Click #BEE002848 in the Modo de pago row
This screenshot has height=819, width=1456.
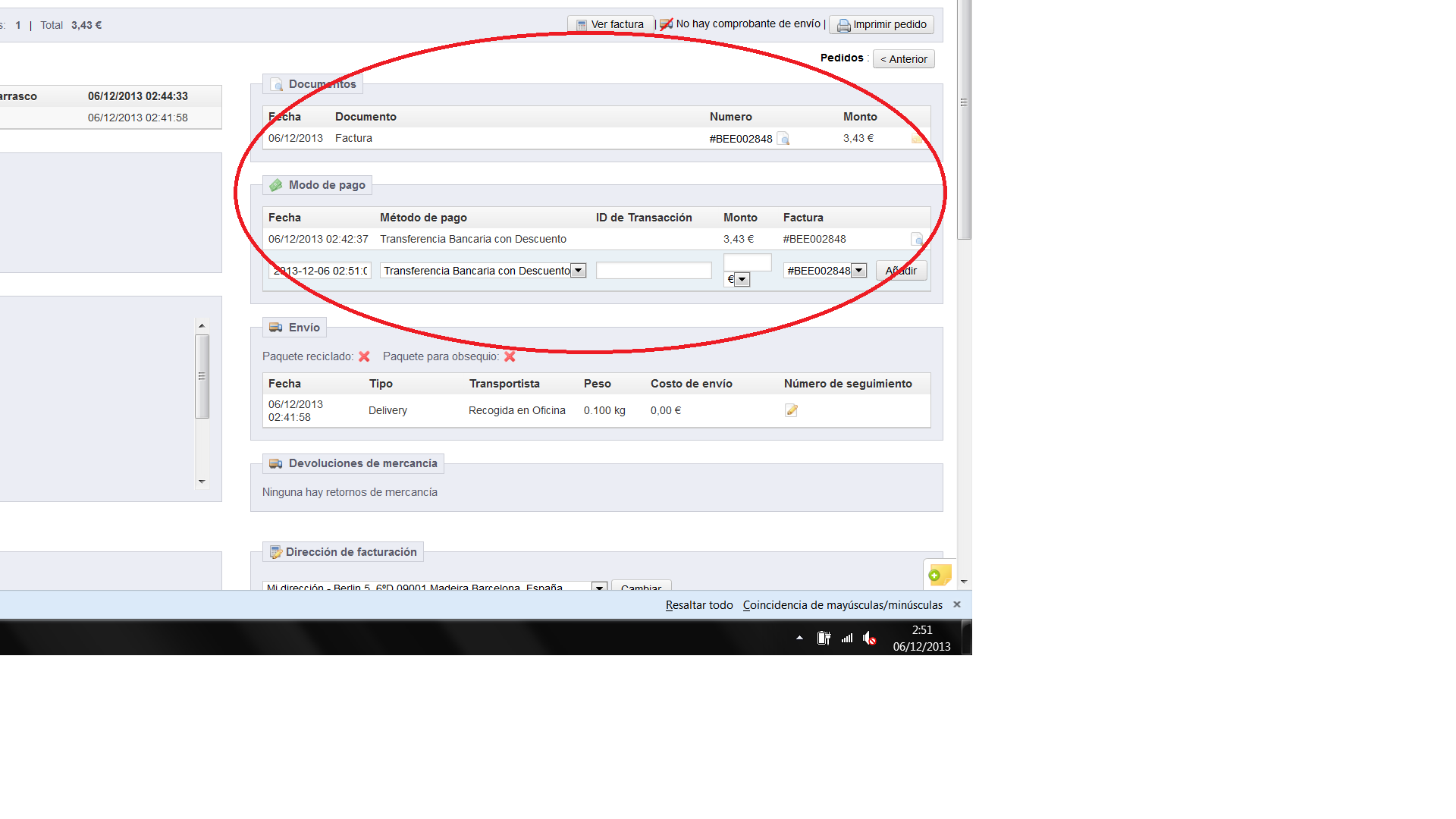pyautogui.click(x=814, y=239)
